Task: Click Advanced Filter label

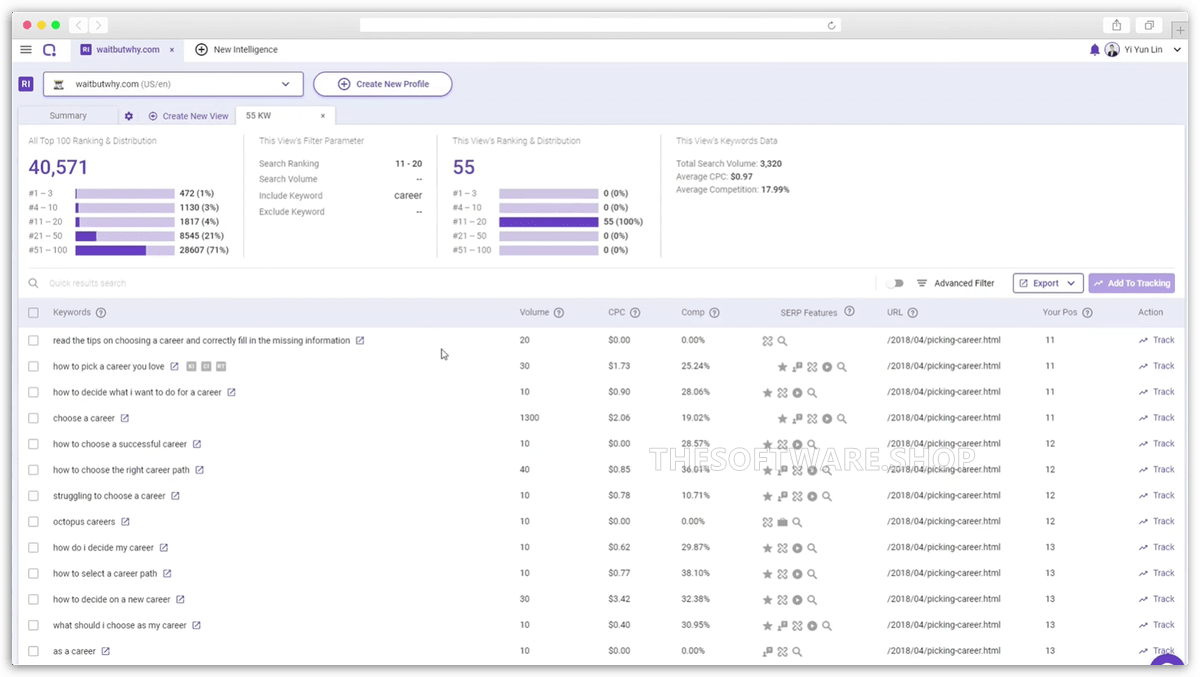Action: coord(964,283)
